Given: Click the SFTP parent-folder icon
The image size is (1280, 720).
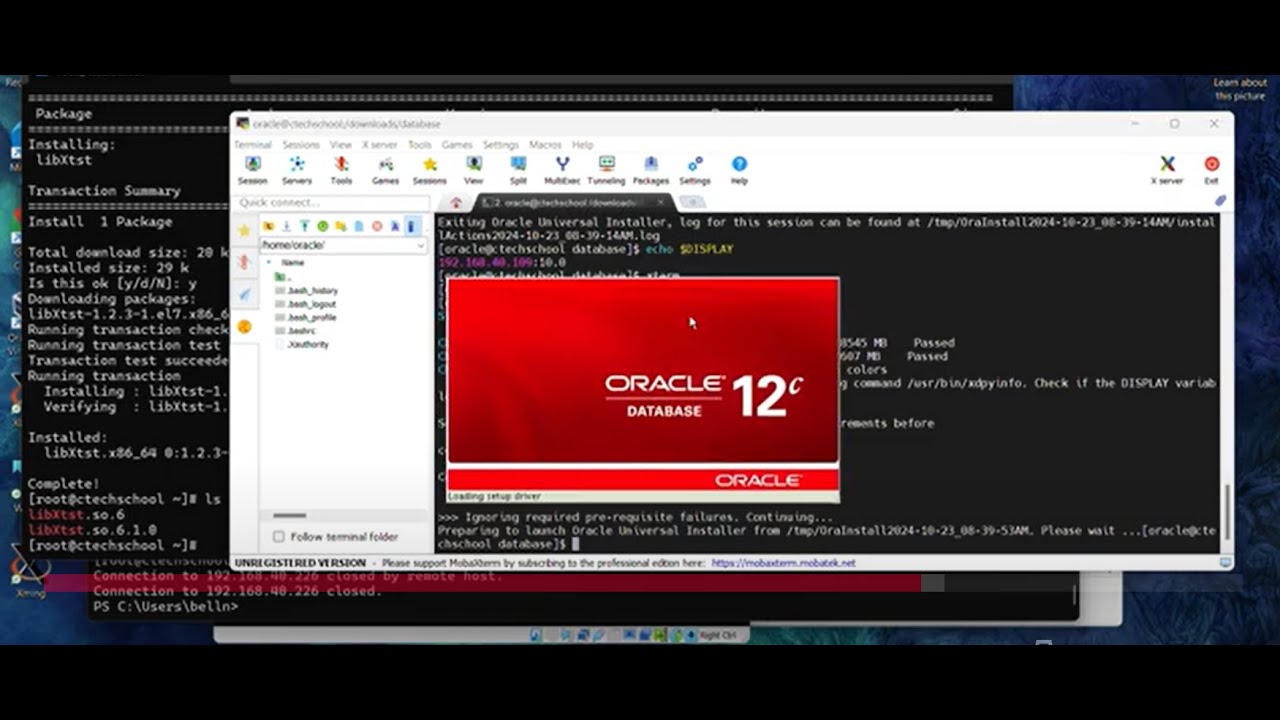Looking at the screenshot, I should (269, 227).
